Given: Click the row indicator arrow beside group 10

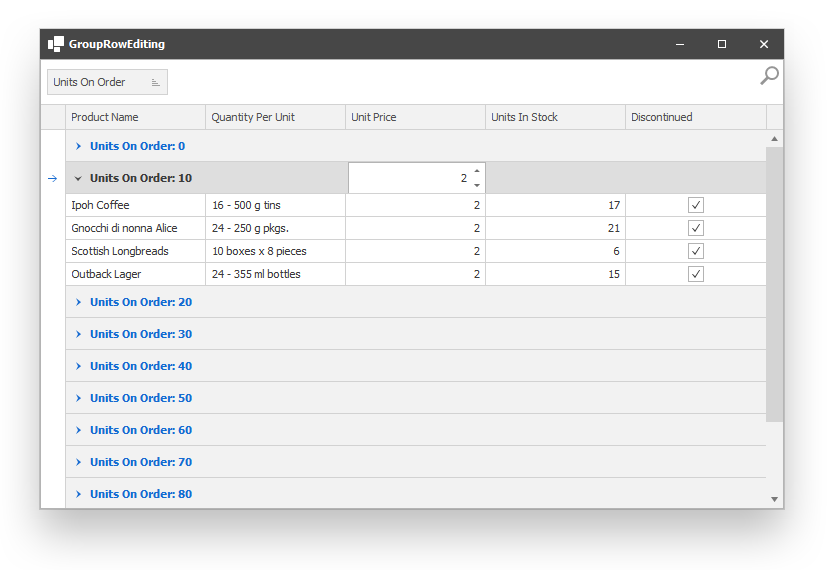Looking at the screenshot, I should [52, 178].
